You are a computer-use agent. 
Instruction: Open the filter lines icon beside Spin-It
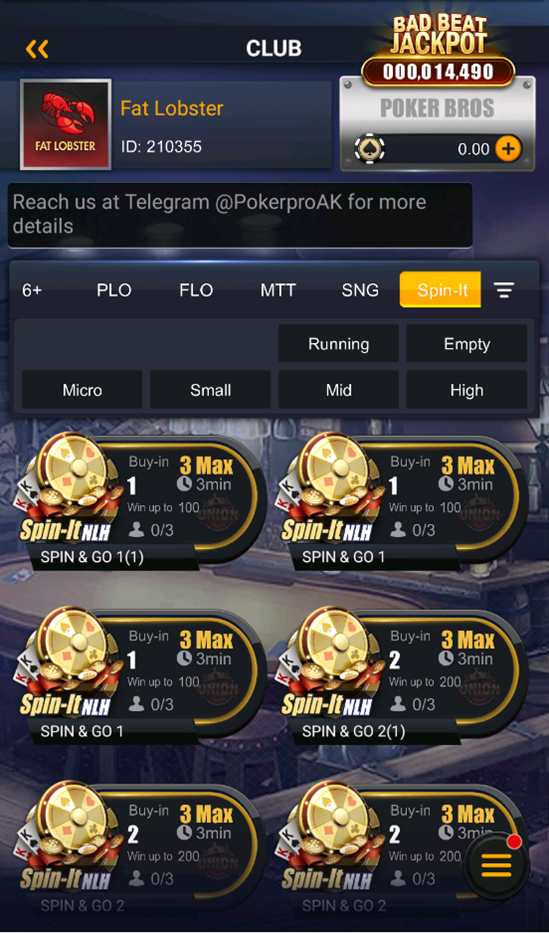pyautogui.click(x=504, y=290)
